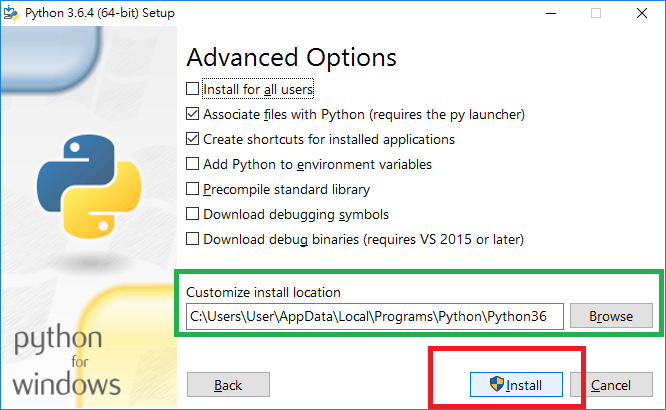
Task: Click the Python installer icon in title bar
Action: coord(11,13)
